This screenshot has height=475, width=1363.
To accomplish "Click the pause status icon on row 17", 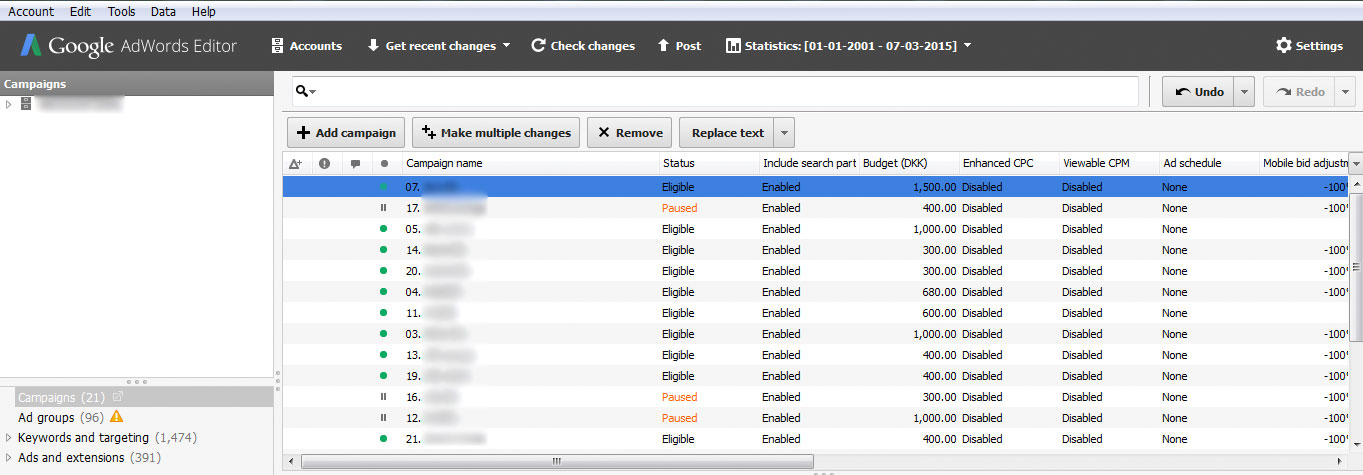I will [383, 208].
